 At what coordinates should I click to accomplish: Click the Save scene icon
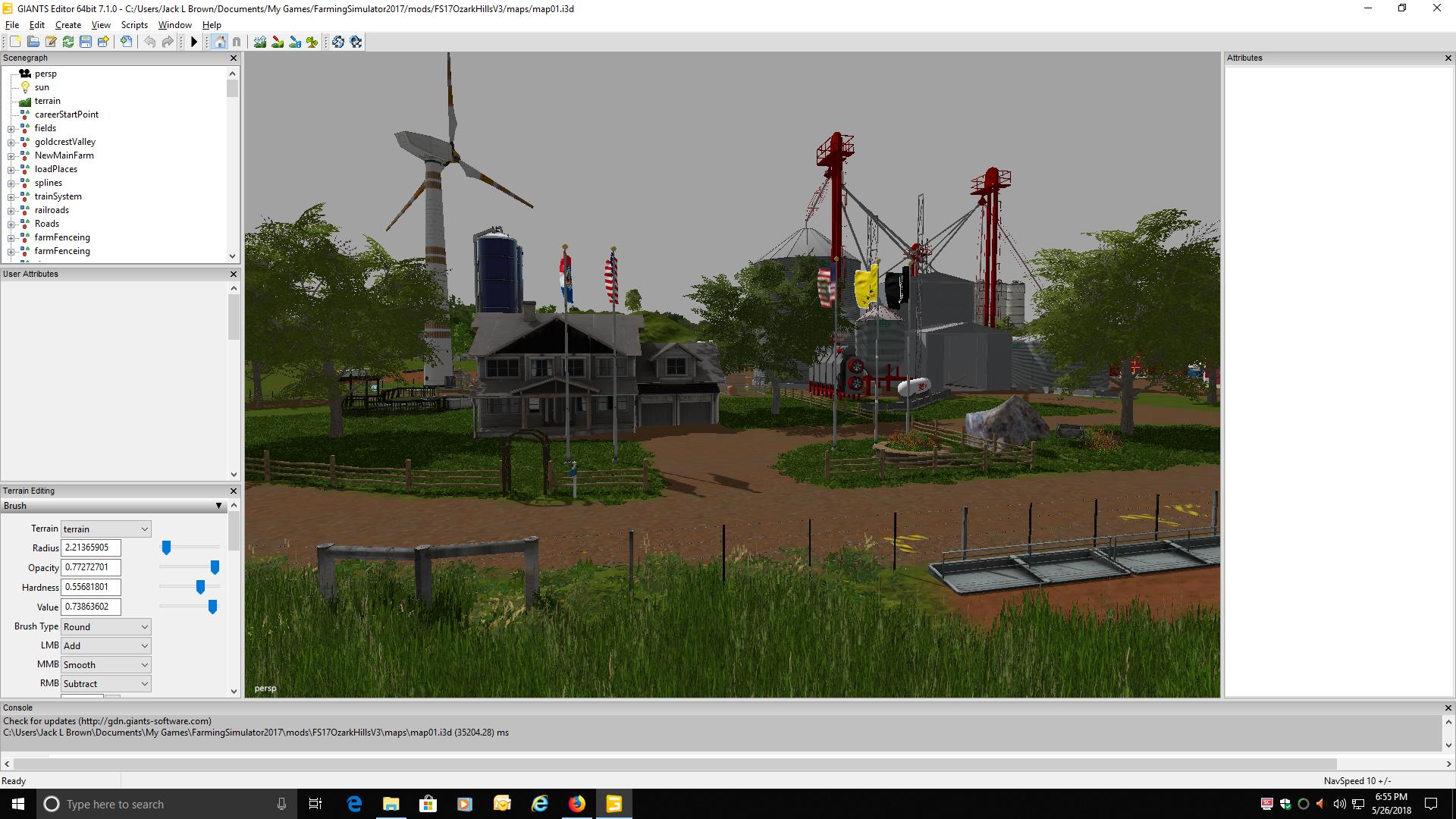pos(86,42)
